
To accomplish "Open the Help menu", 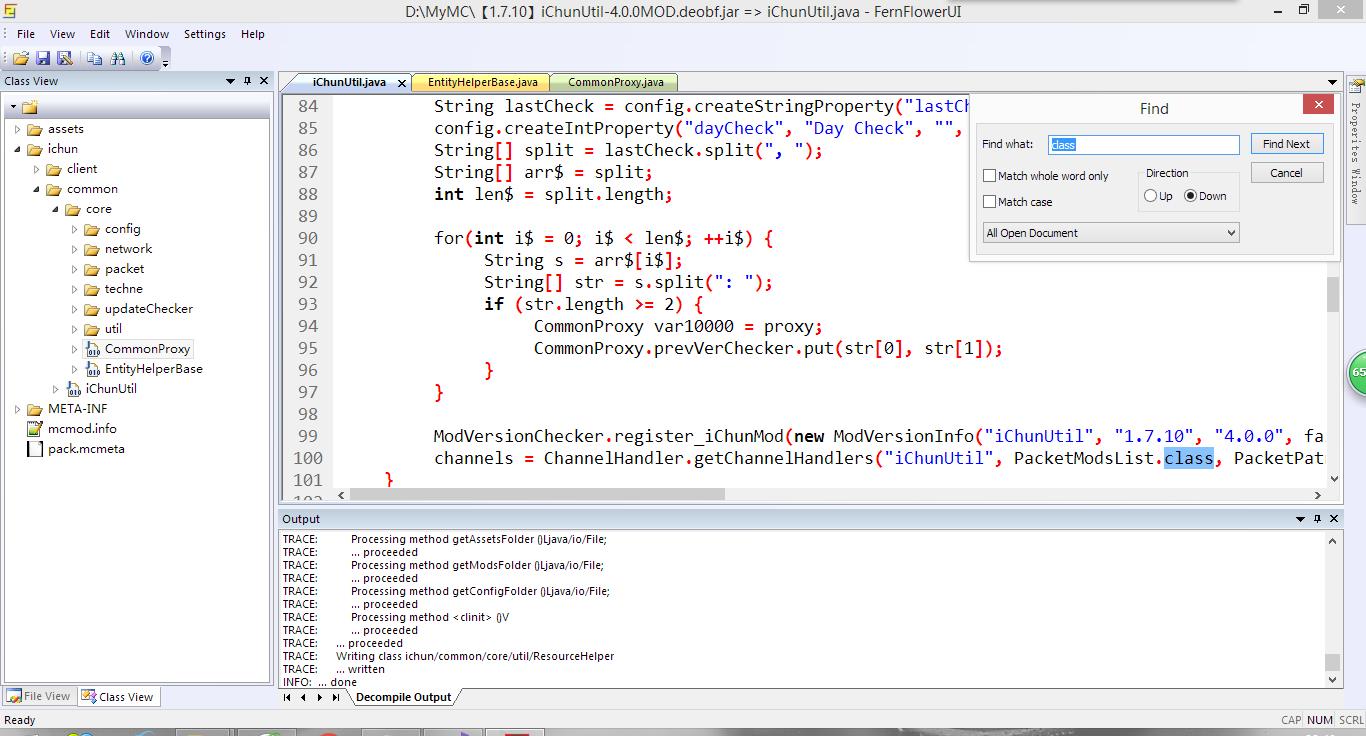I will [x=253, y=34].
